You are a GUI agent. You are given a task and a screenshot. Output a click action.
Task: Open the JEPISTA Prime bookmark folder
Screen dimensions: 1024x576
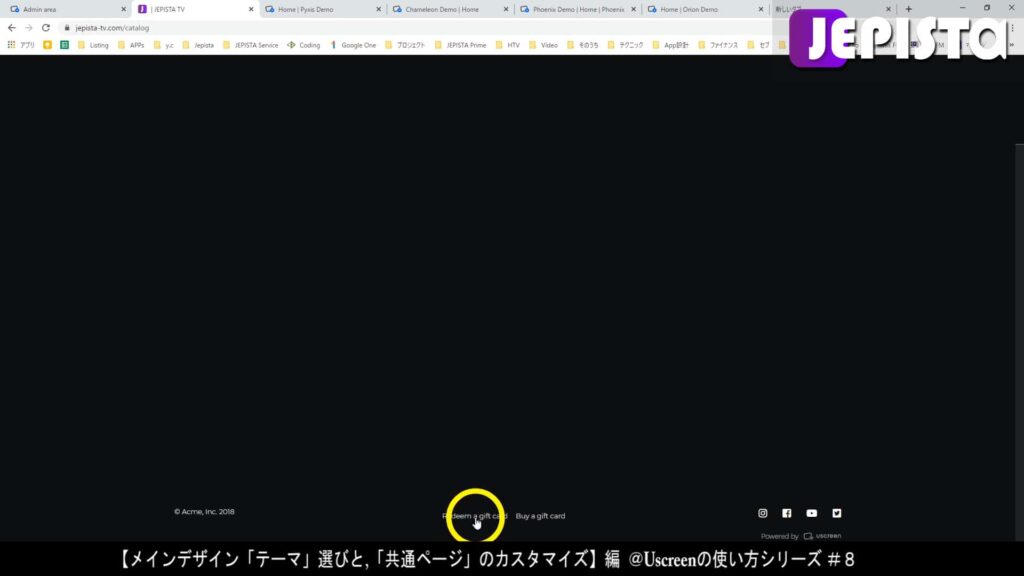[460, 45]
